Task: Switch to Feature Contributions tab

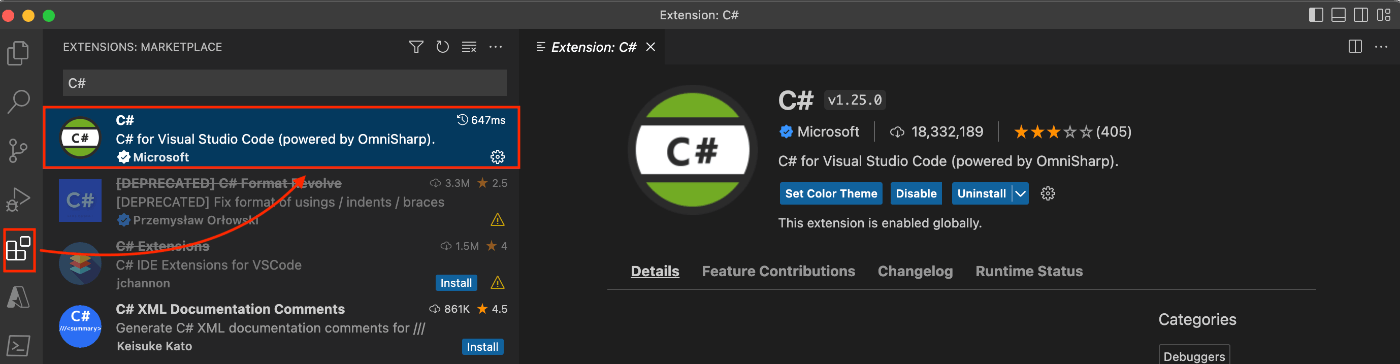Action: click(x=778, y=271)
